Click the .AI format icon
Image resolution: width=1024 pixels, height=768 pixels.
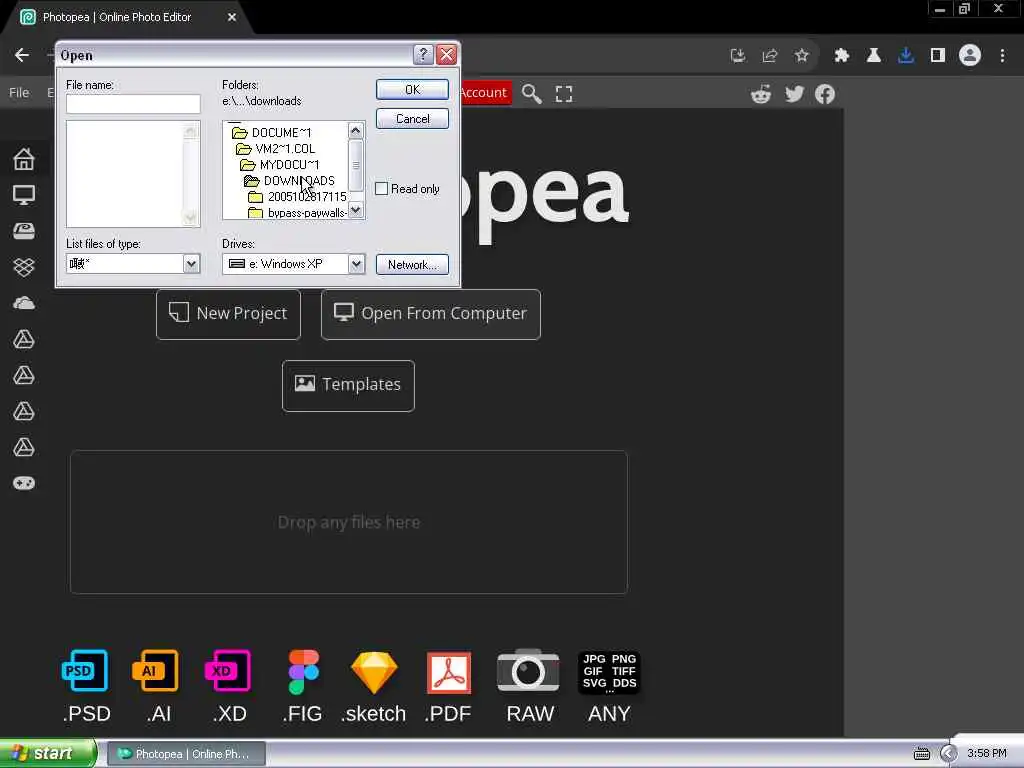[x=155, y=671]
